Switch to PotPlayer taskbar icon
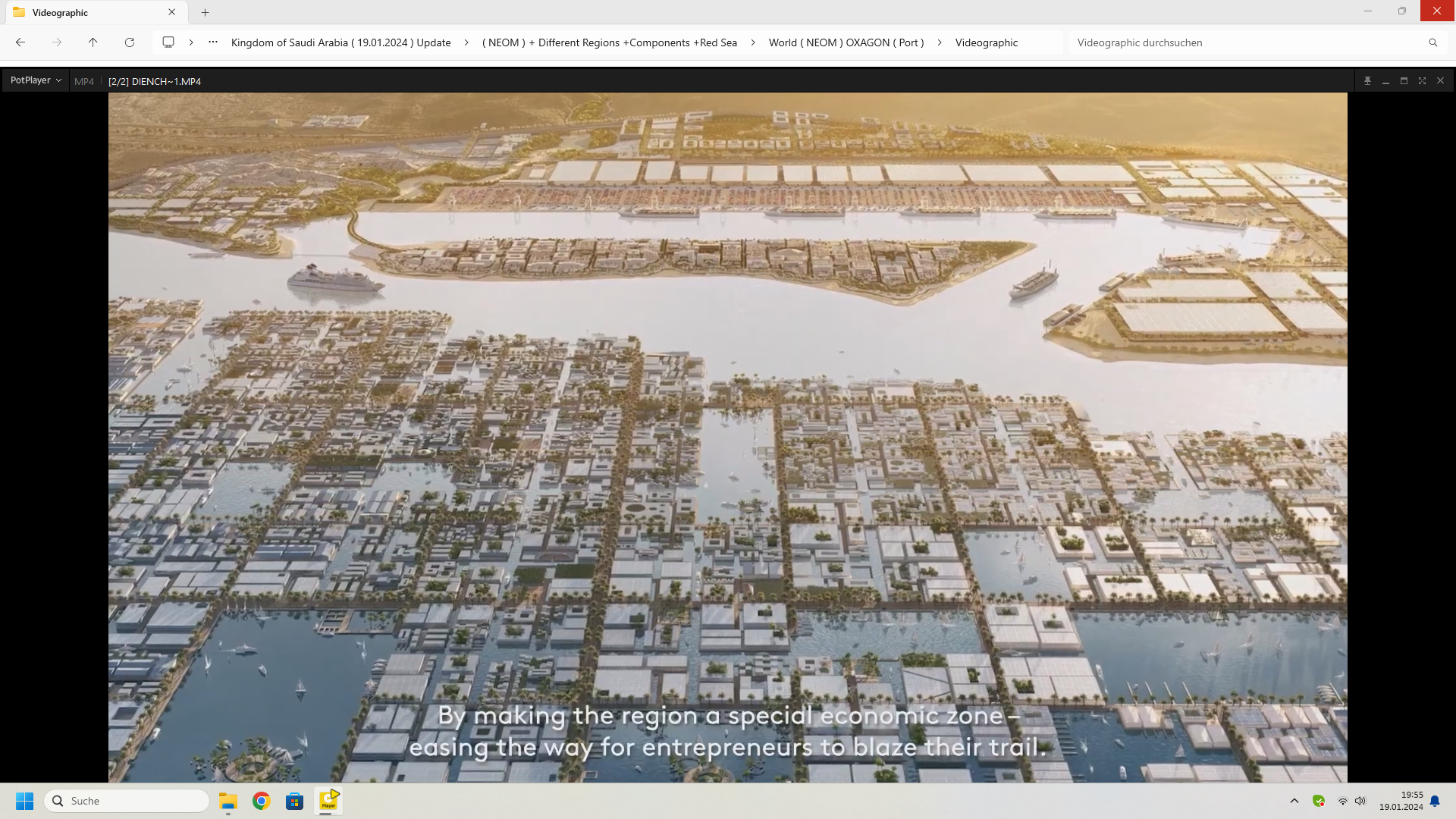The height and width of the screenshot is (819, 1456). 328,801
